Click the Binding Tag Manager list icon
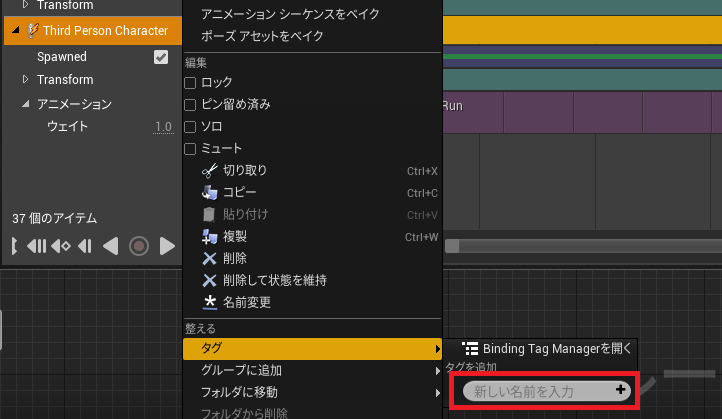The image size is (722, 419). coord(470,349)
